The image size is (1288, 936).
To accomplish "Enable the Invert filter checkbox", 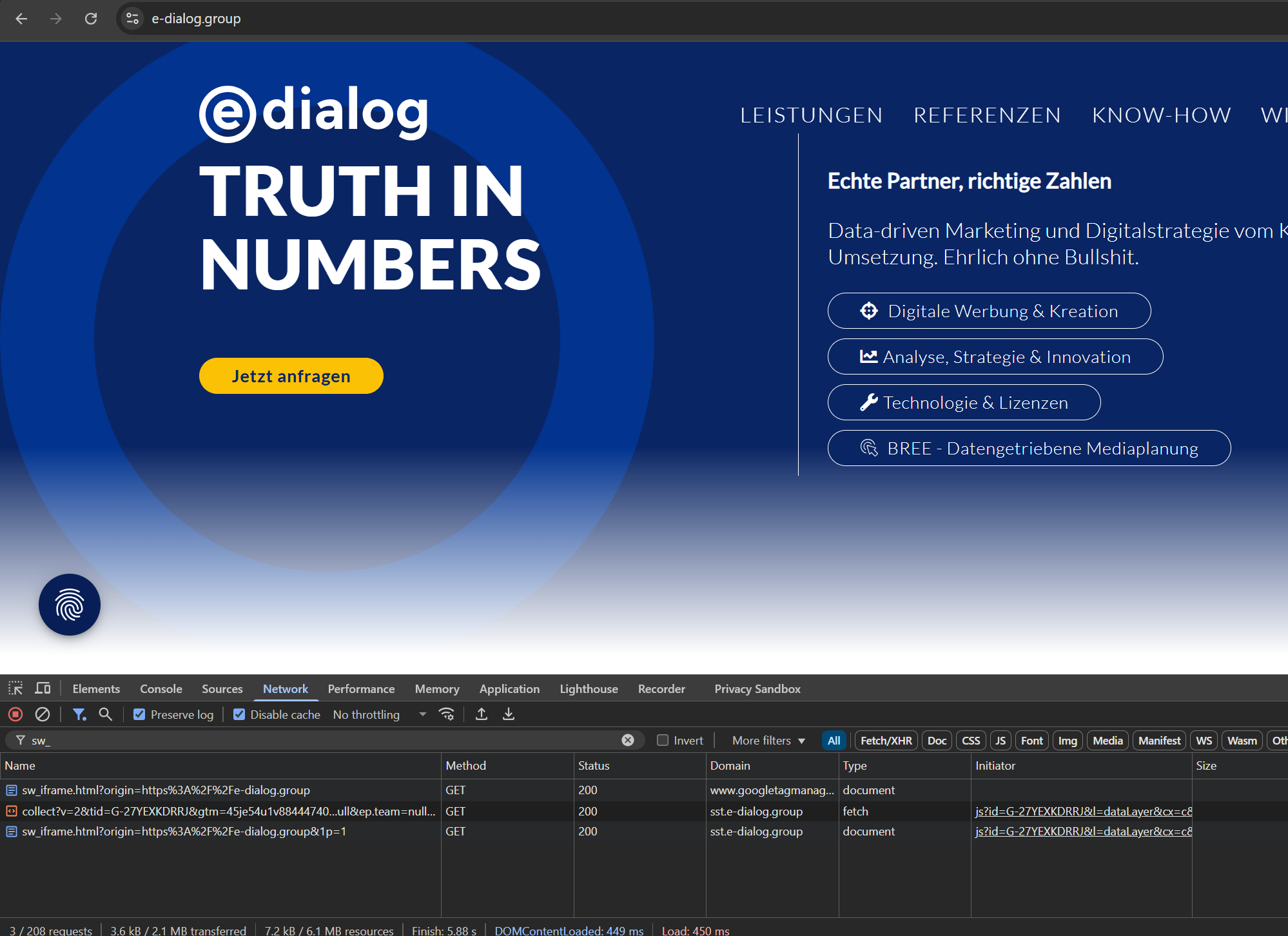I will (x=663, y=740).
